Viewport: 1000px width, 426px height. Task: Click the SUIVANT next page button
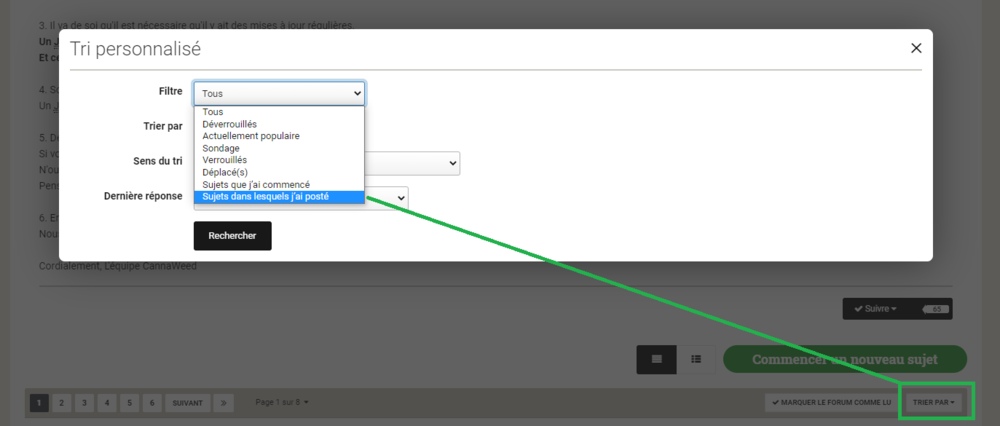pos(188,403)
